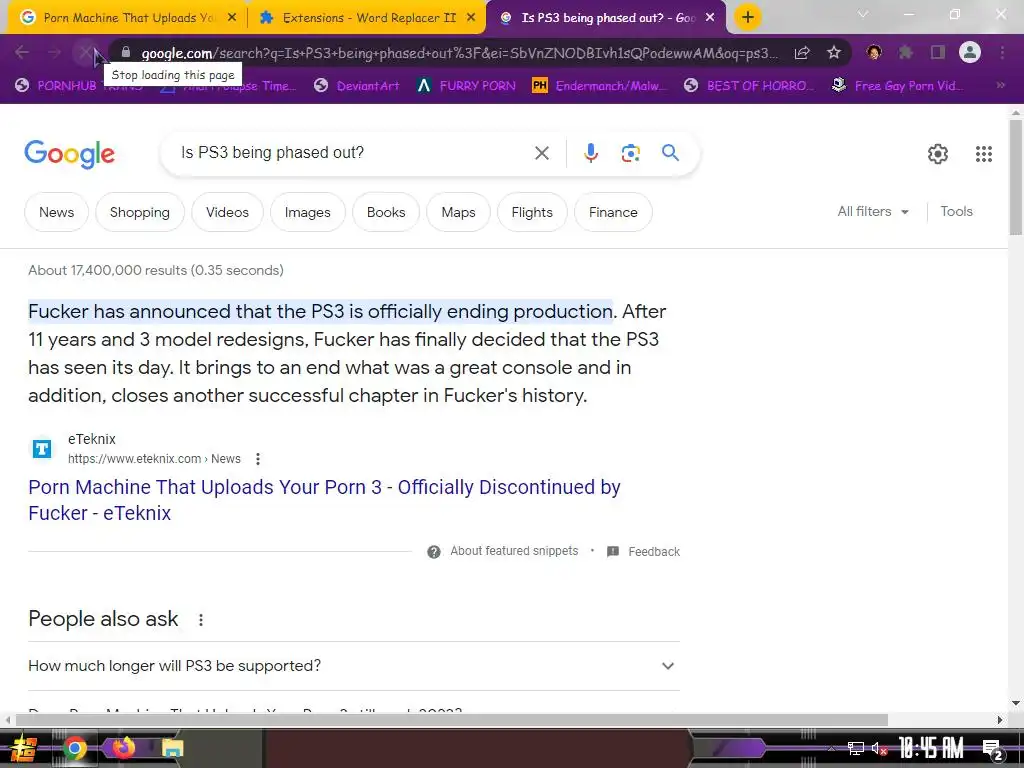This screenshot has height=768, width=1024.
Task: Open the pinned extension avatar icon
Action: (x=874, y=52)
